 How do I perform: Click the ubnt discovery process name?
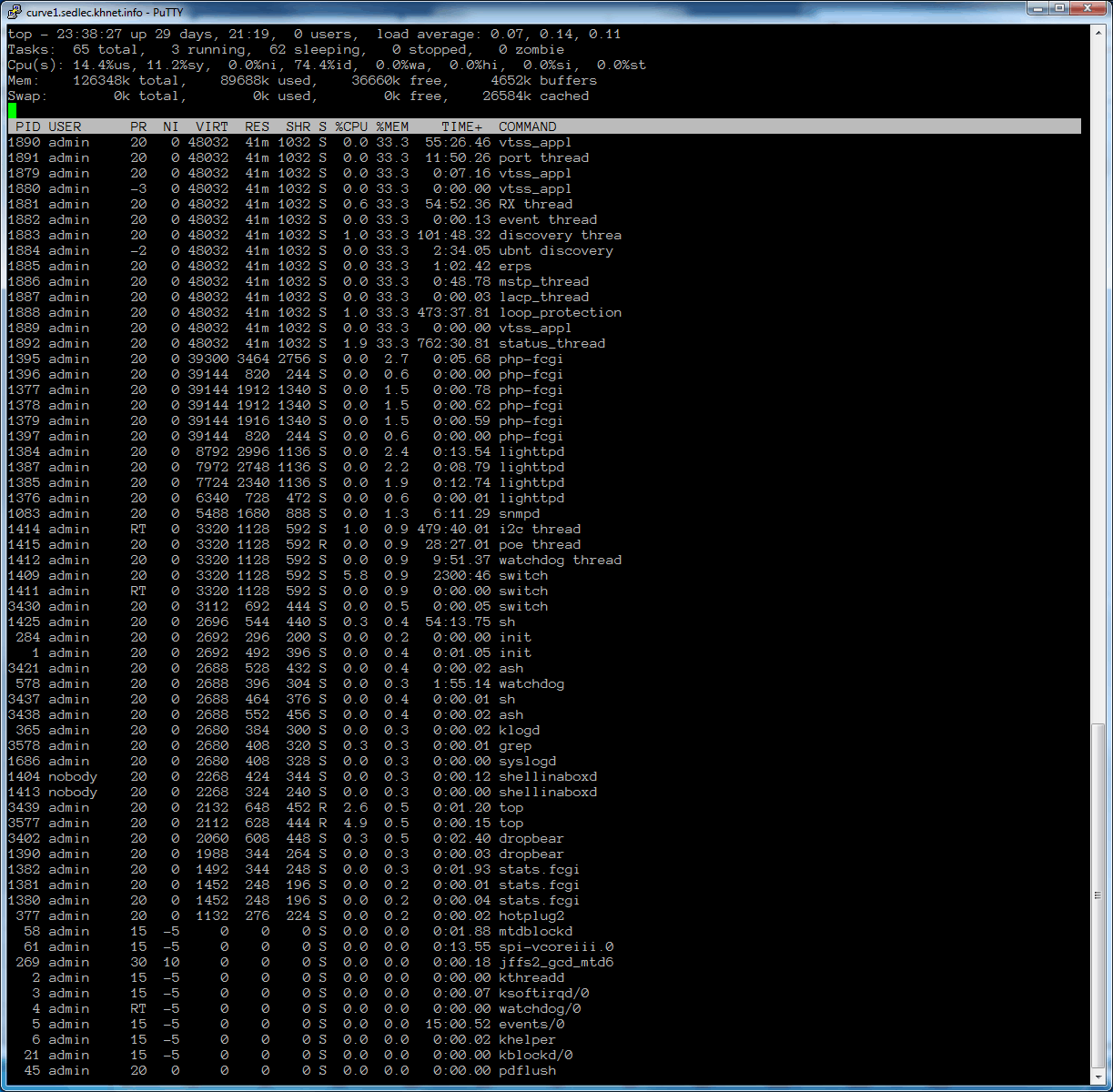[555, 250]
